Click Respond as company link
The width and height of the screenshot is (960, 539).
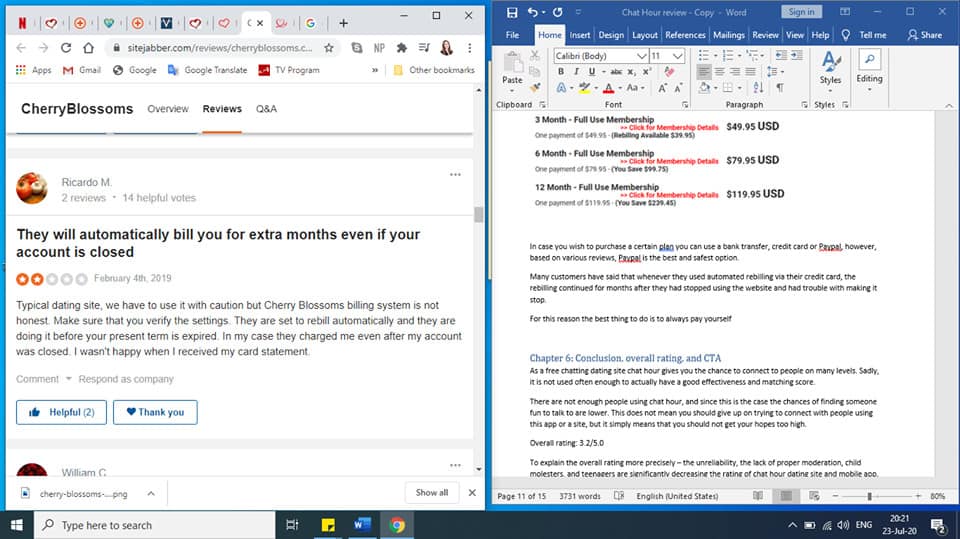coord(126,379)
